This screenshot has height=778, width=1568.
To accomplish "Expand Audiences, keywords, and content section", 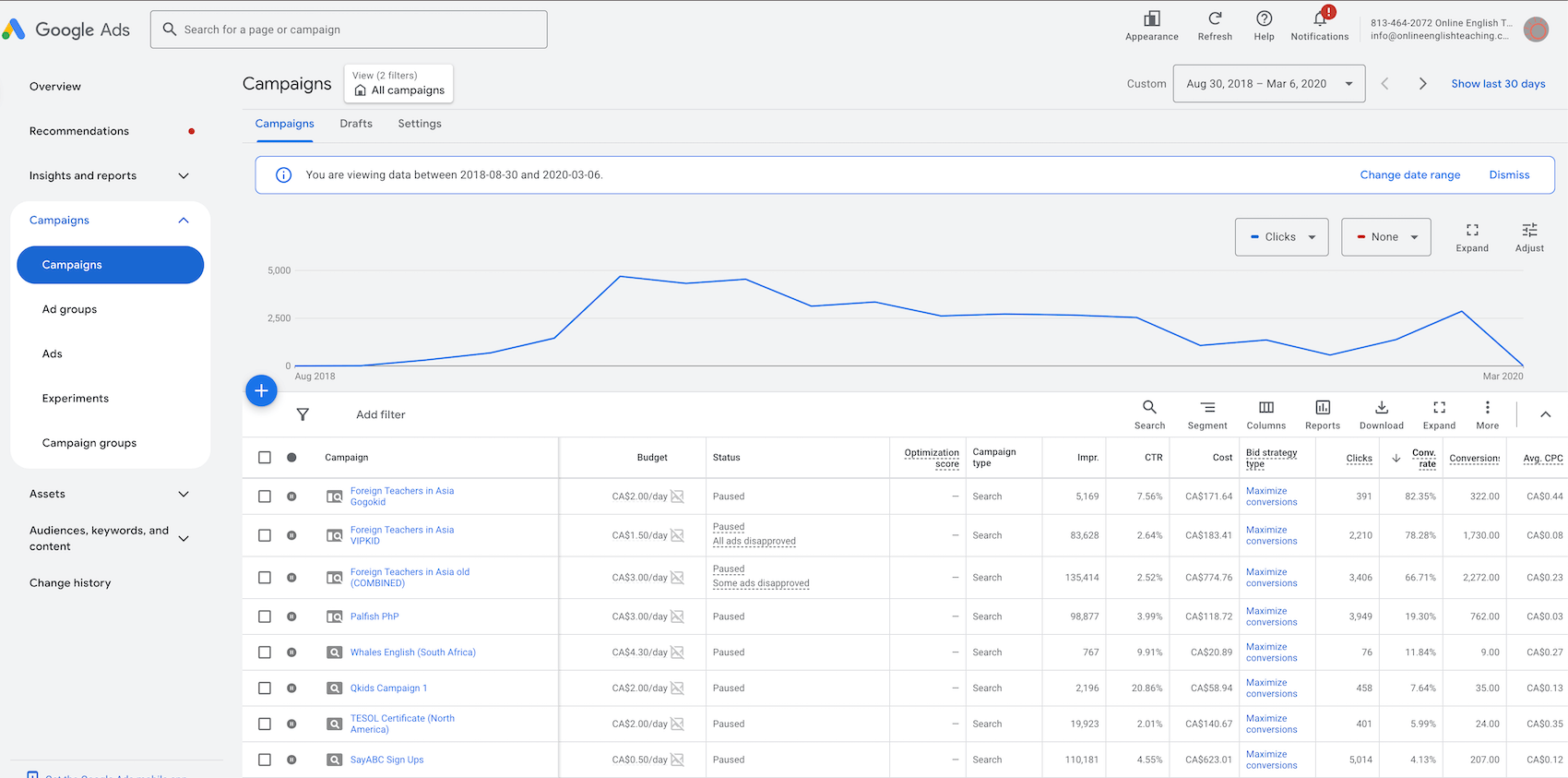I will point(184,539).
